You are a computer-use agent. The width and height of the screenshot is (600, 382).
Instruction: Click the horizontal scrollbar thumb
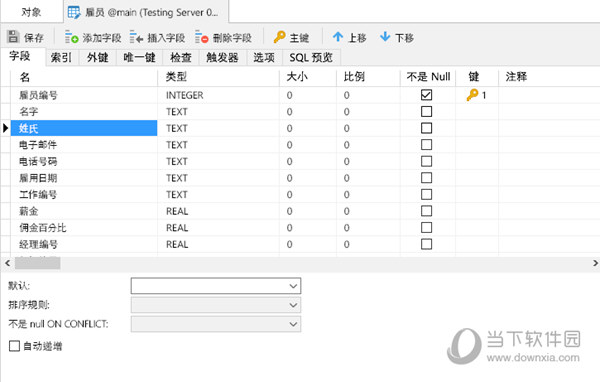(38, 263)
